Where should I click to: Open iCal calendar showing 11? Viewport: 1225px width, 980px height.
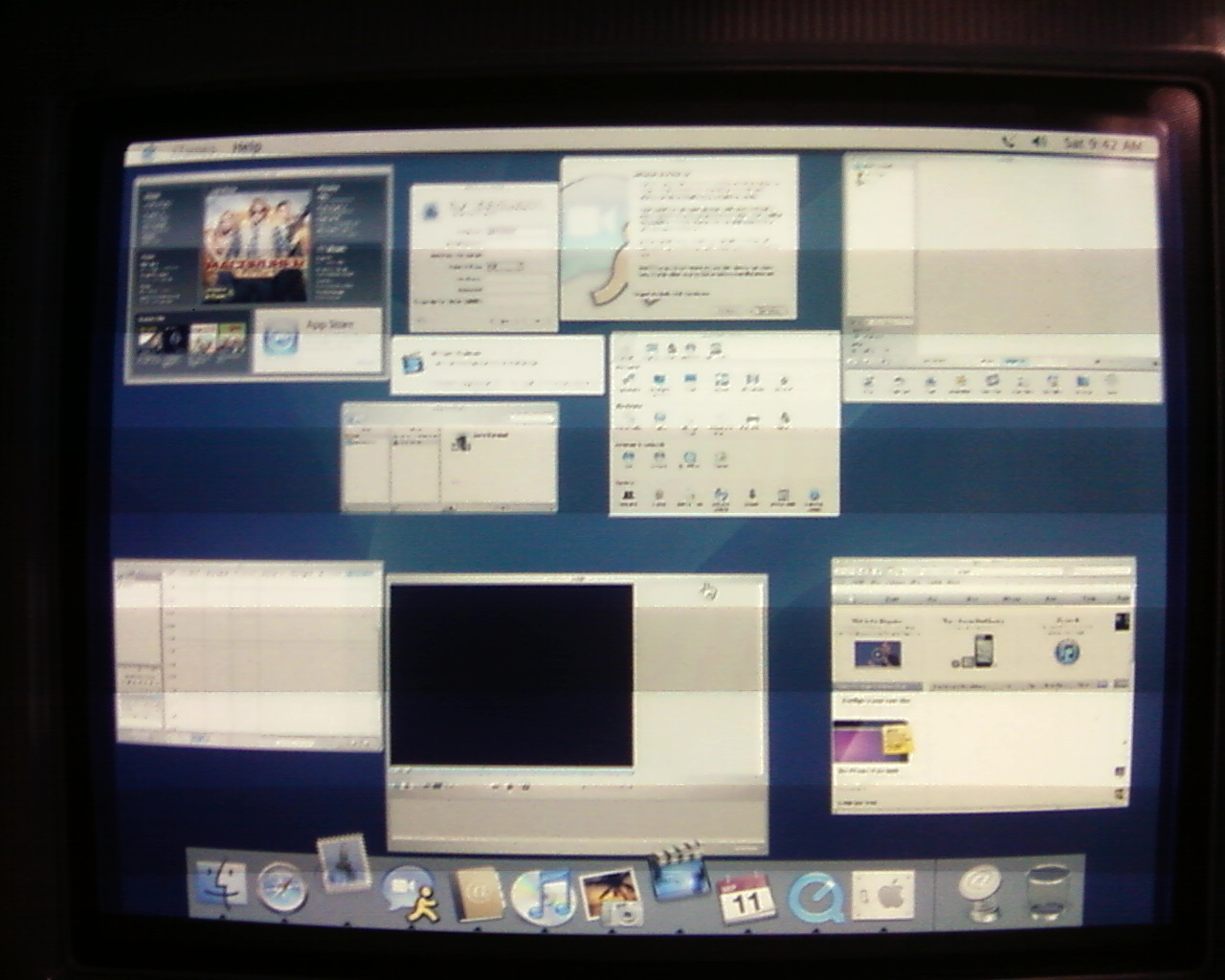tap(746, 898)
